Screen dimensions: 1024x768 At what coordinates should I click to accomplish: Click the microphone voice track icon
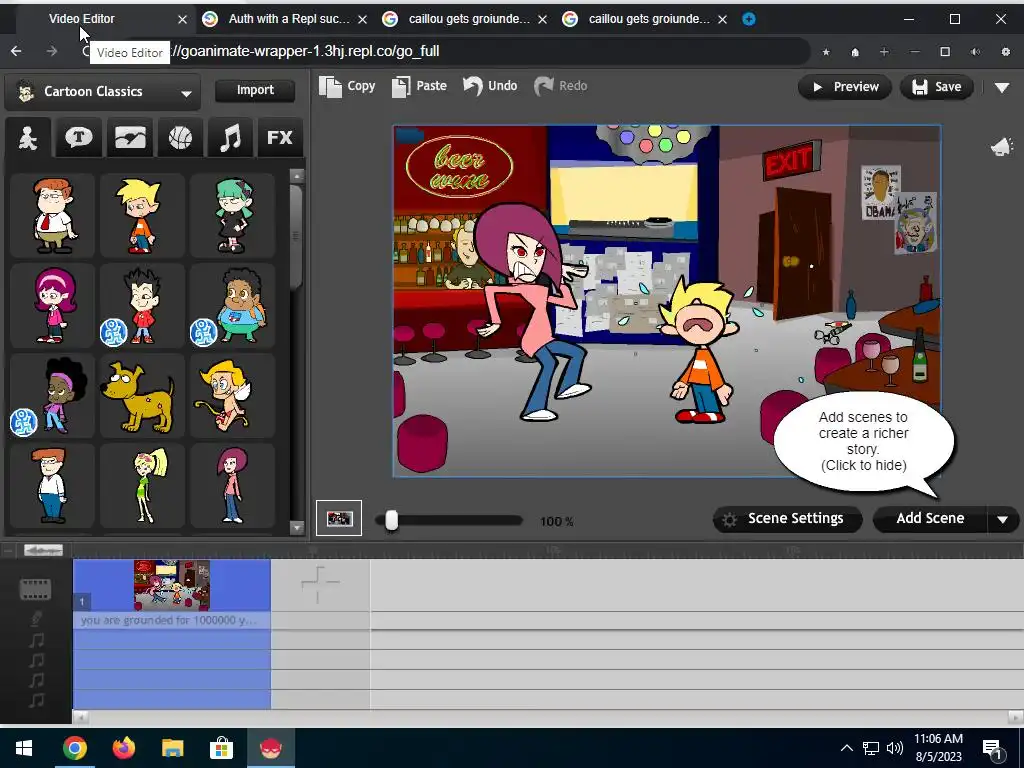37,618
